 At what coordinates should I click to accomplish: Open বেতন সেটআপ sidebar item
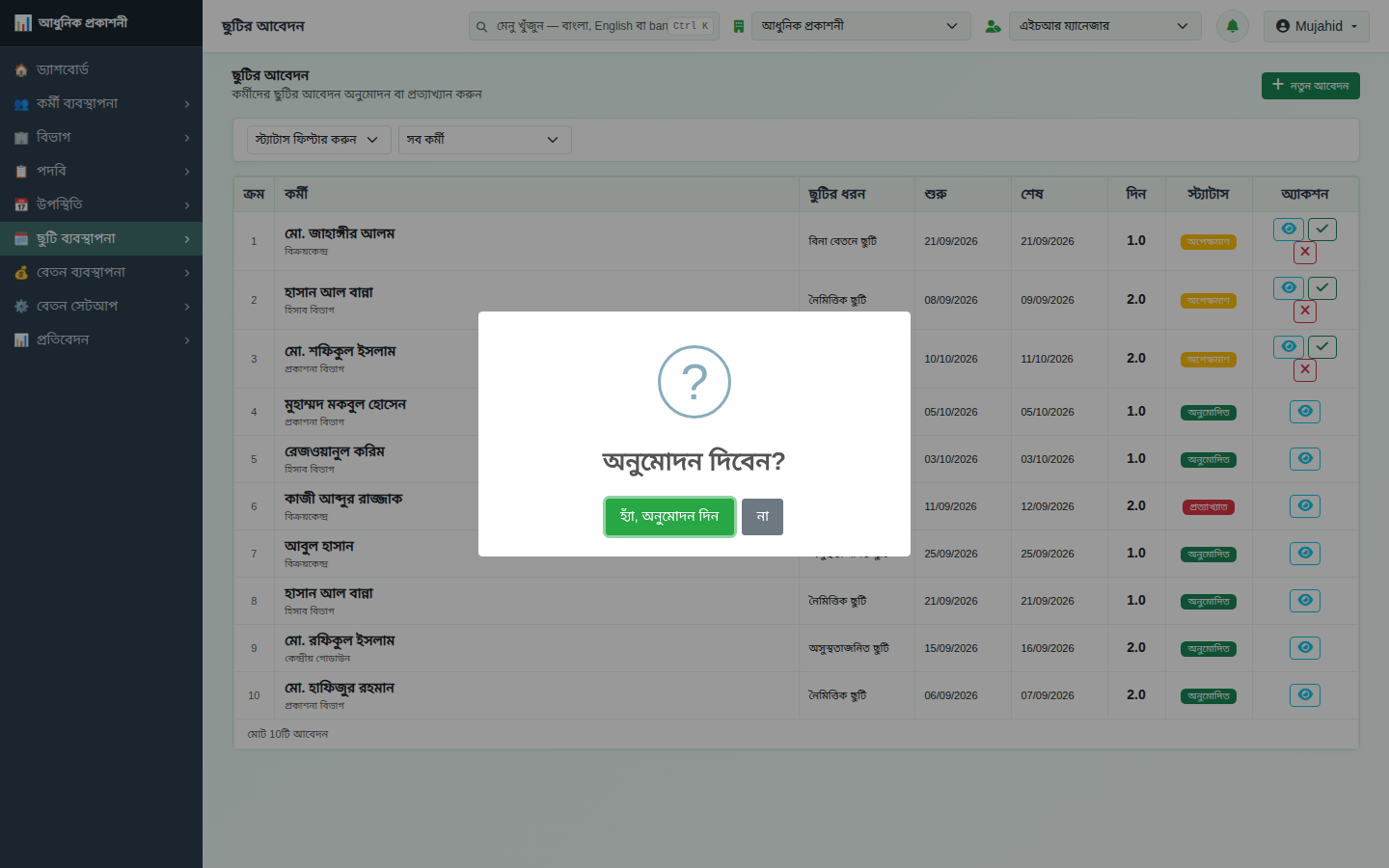(x=101, y=306)
